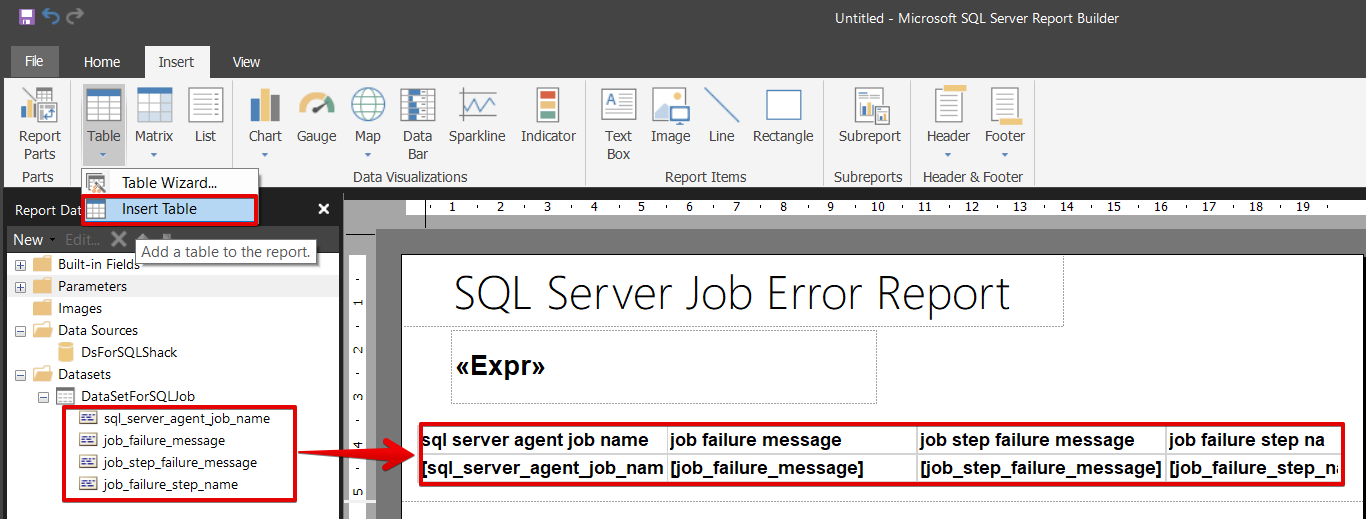The width and height of the screenshot is (1366, 519).
Task: Expand the Matrix dropdown arrow
Action: pyautogui.click(x=154, y=155)
